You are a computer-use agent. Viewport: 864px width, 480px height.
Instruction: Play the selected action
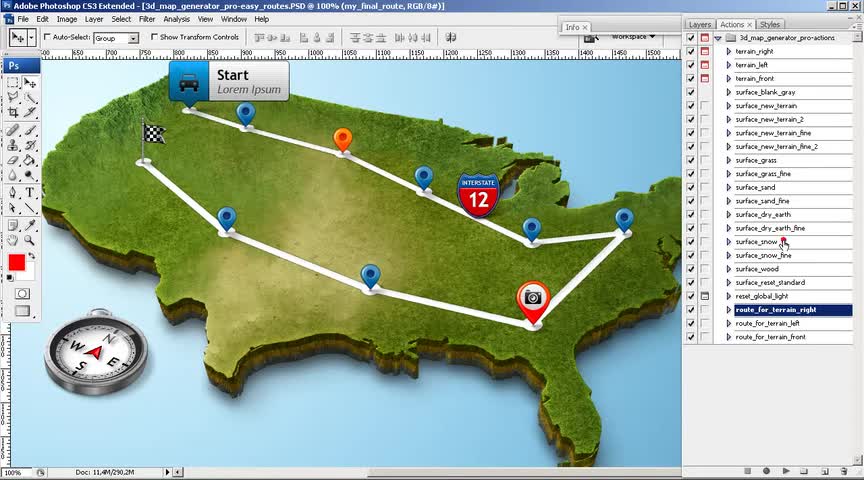tap(786, 471)
